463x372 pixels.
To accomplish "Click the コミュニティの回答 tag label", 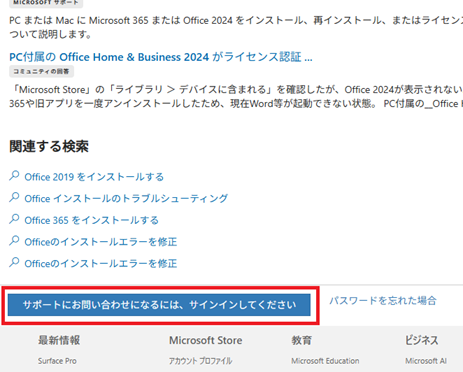I will [x=41, y=71].
